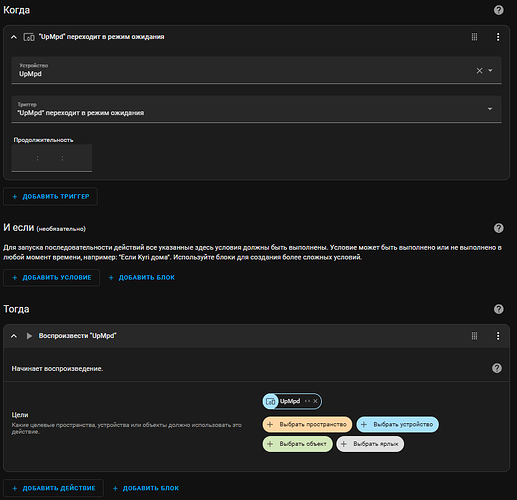517x500 pixels.
Task: Click the Добавить действие button
Action: [53, 488]
